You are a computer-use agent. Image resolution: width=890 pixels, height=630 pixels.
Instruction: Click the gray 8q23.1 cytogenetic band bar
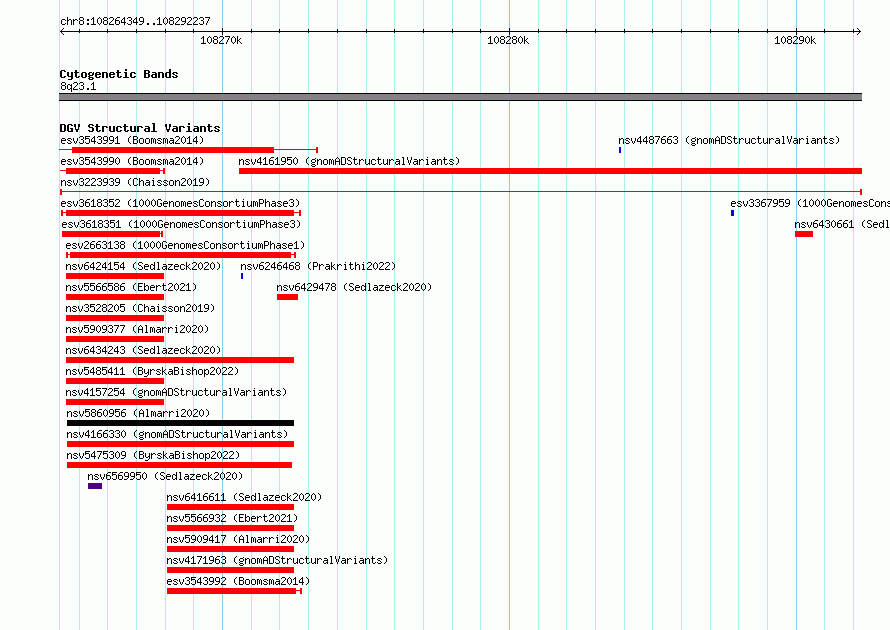click(461, 97)
